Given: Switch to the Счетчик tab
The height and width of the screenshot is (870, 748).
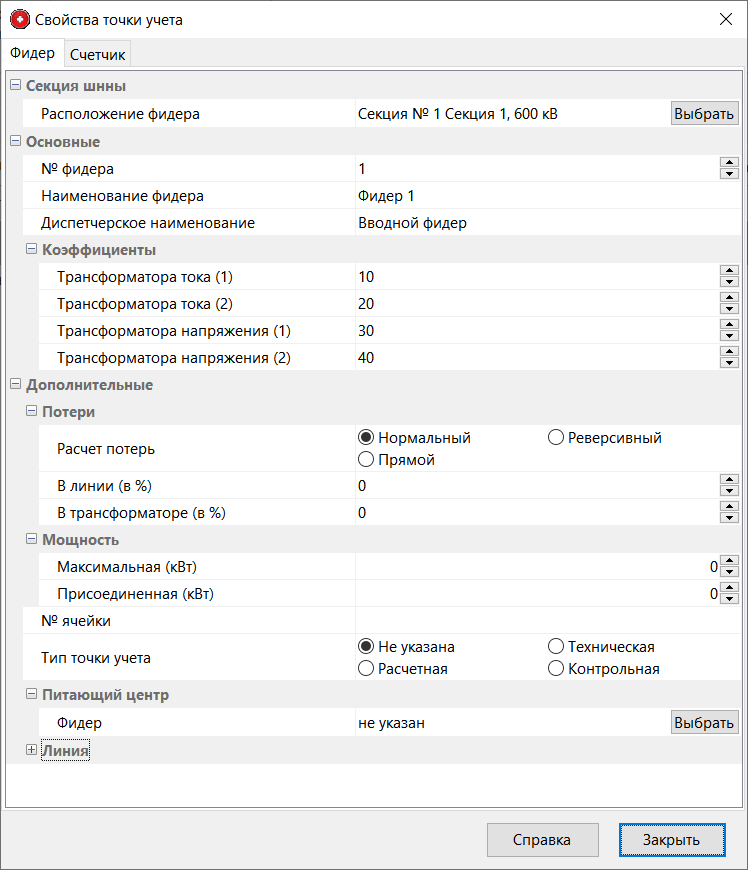Looking at the screenshot, I should [x=97, y=54].
